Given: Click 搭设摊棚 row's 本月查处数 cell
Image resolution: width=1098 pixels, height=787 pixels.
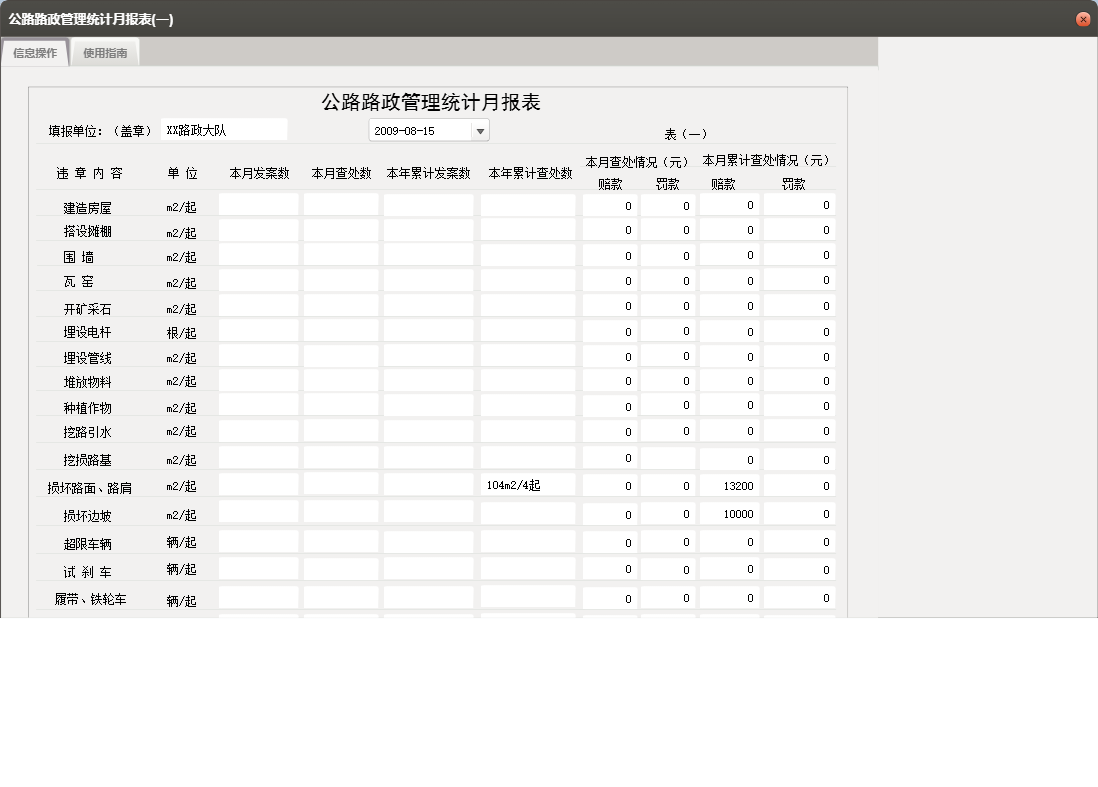Looking at the screenshot, I should point(340,230).
